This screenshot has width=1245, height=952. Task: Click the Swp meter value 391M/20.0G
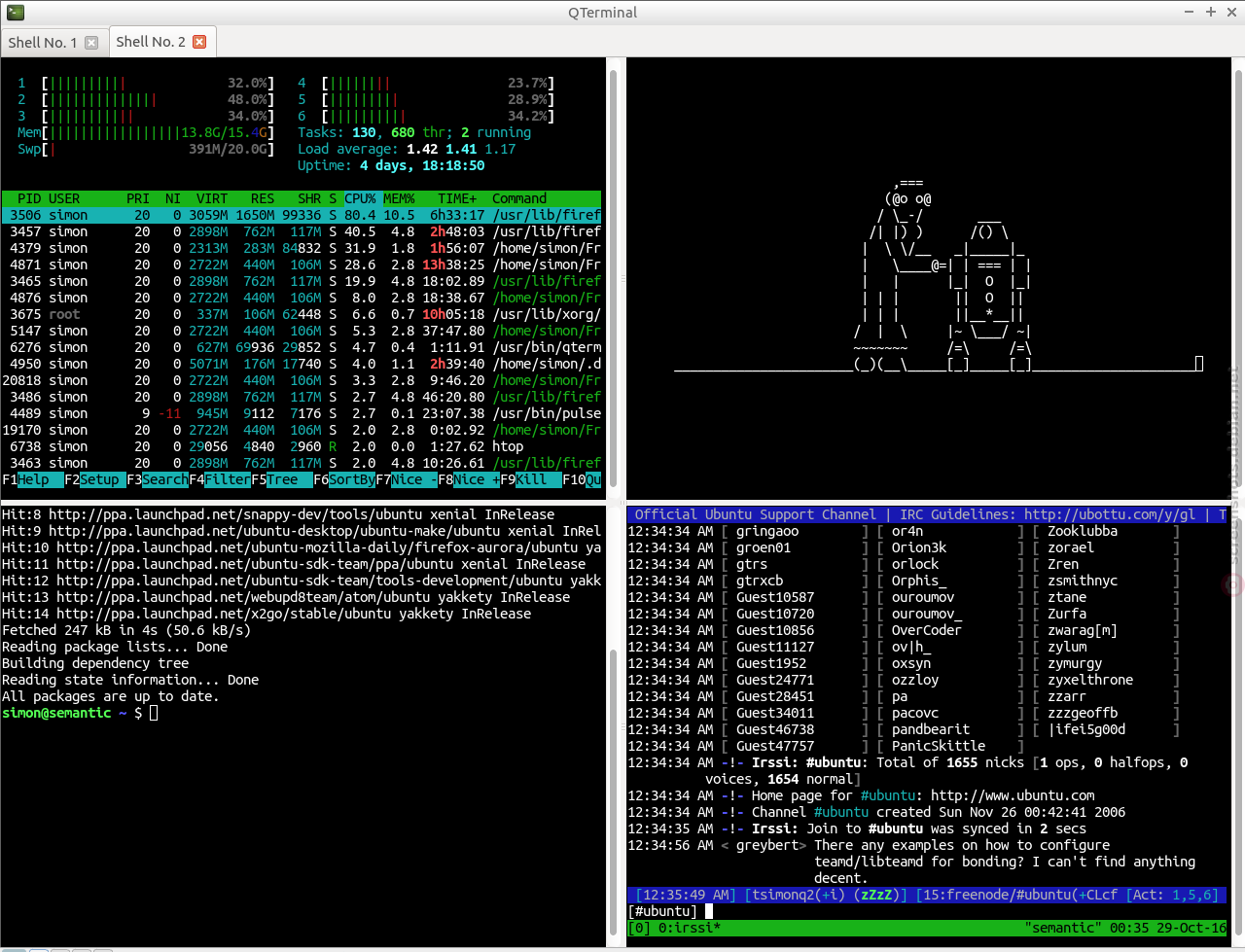click(x=228, y=149)
